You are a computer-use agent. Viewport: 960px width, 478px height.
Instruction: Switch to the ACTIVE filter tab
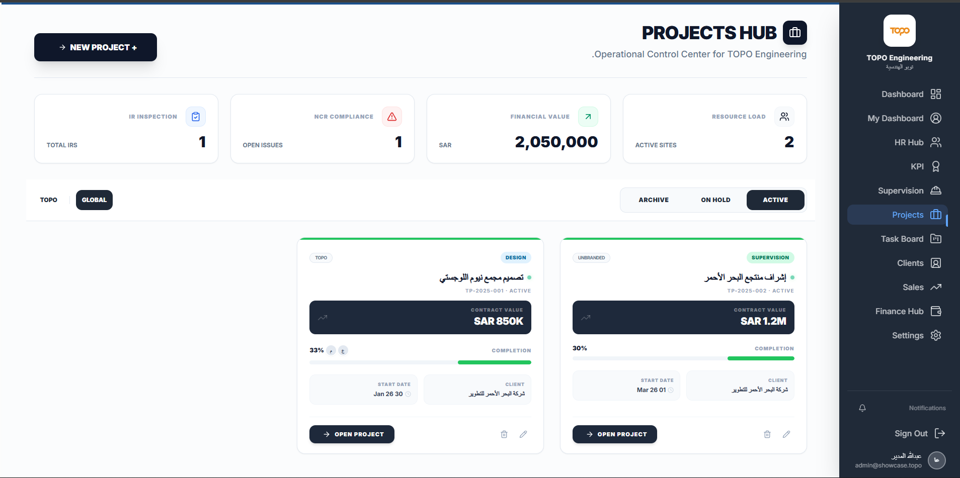point(775,200)
